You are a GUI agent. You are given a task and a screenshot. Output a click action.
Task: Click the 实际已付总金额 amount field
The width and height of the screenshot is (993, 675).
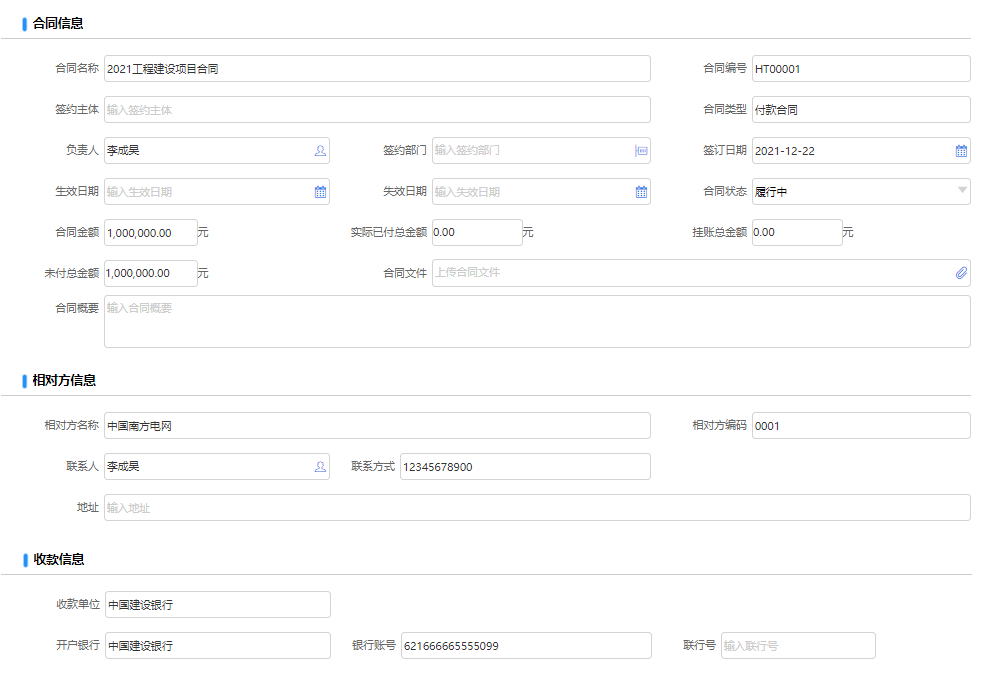tap(478, 232)
